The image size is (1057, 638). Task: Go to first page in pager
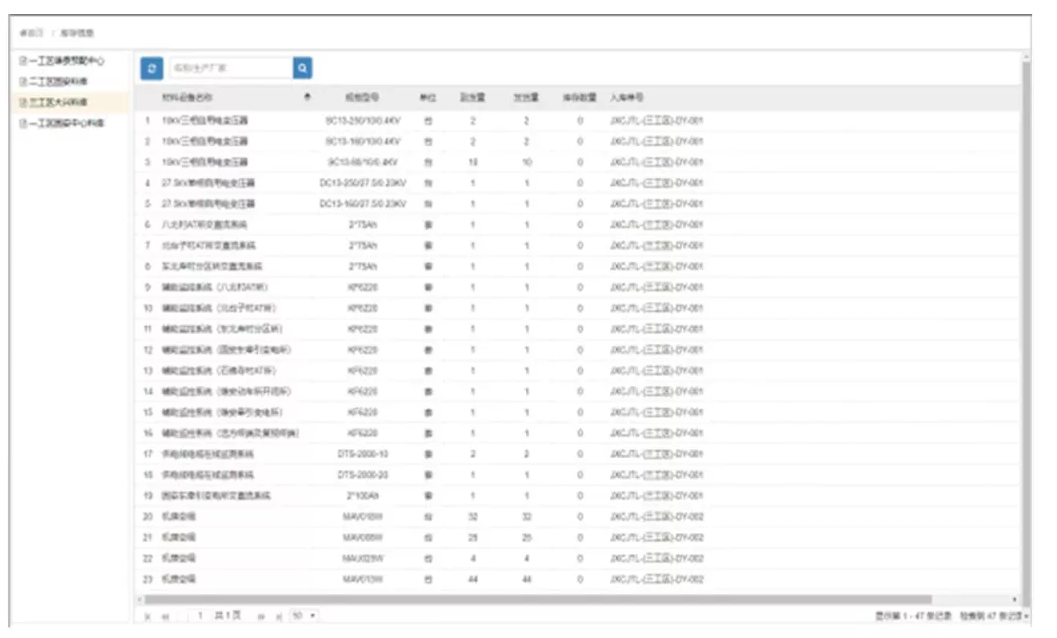147,616
